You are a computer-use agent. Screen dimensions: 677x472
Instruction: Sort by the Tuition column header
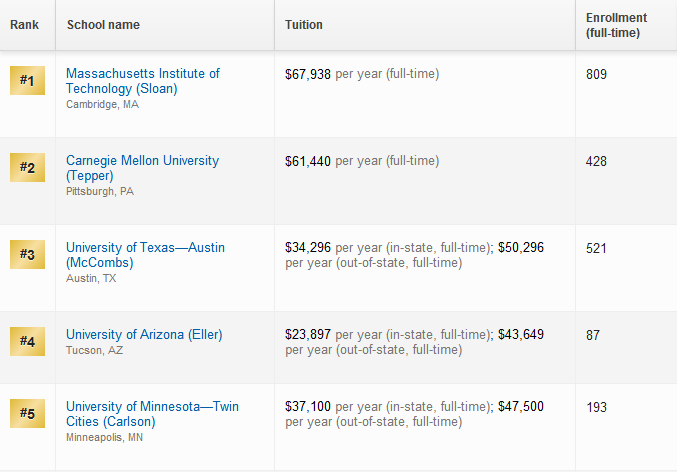tap(304, 25)
